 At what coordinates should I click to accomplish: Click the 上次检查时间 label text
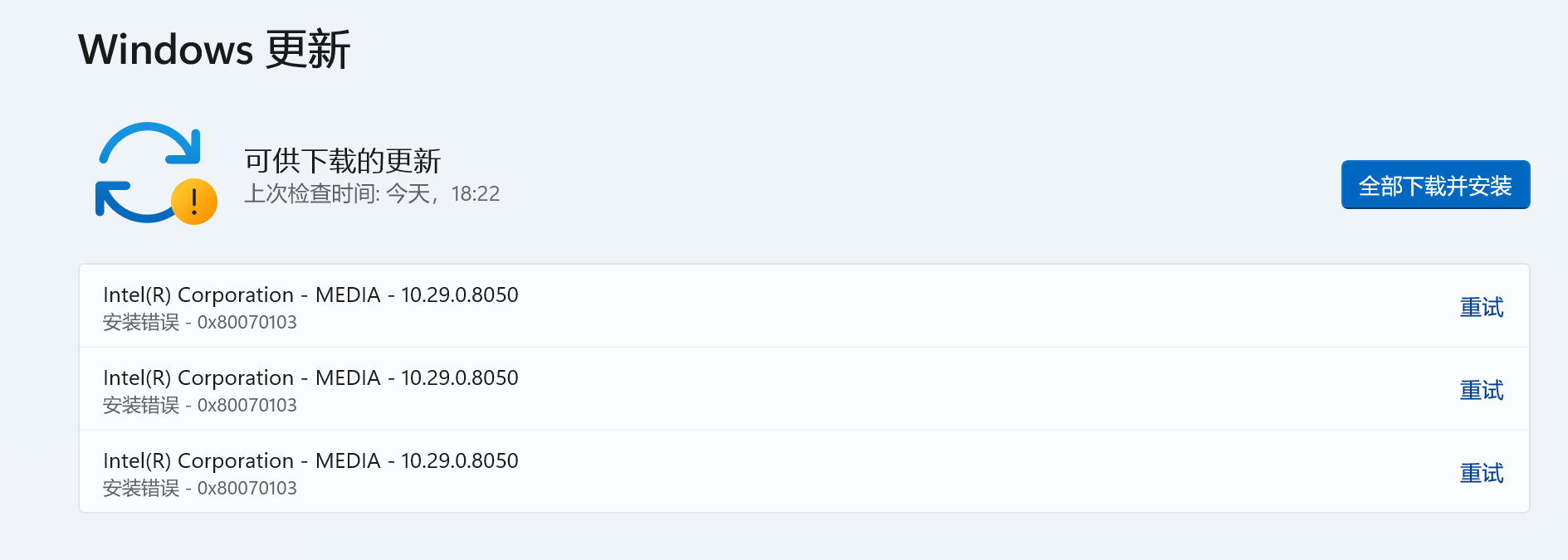pyautogui.click(x=312, y=194)
